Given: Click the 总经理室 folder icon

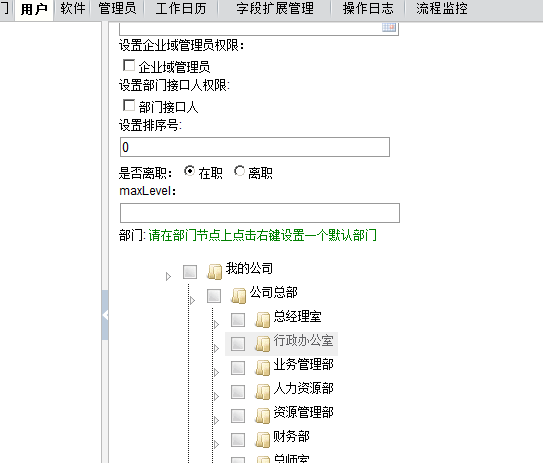Looking at the screenshot, I should click(262, 320).
